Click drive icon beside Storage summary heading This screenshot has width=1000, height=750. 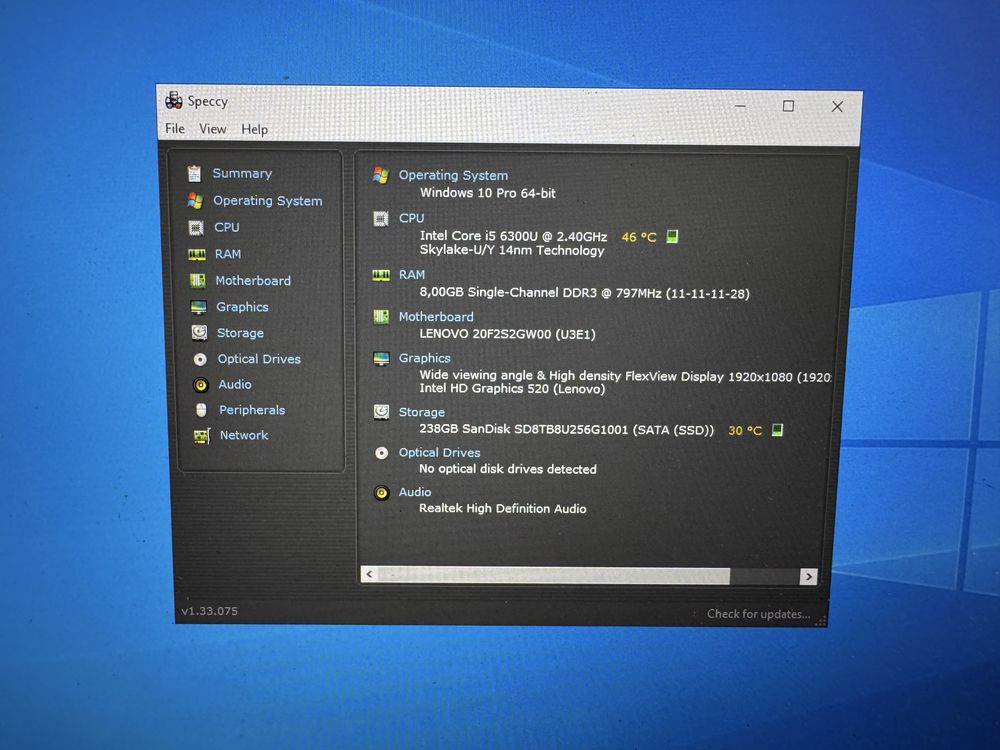pyautogui.click(x=381, y=412)
